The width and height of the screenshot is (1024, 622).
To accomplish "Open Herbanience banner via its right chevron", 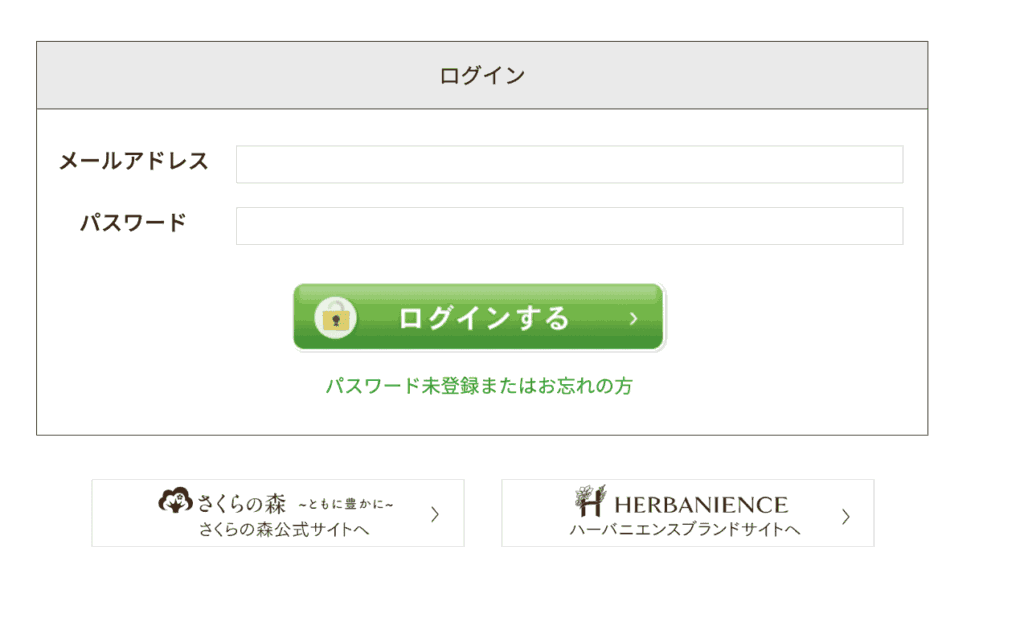I will coord(846,517).
